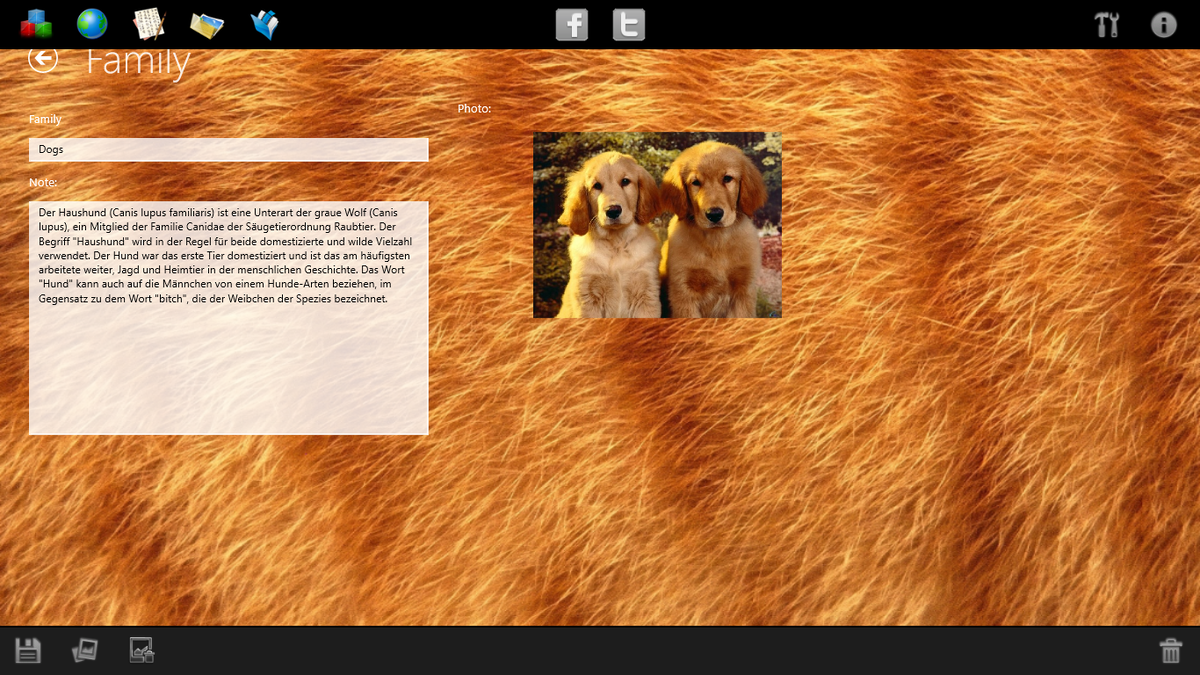This screenshot has height=675, width=1200.
Task: Remove photo with the image trash icon
Action: (142, 651)
